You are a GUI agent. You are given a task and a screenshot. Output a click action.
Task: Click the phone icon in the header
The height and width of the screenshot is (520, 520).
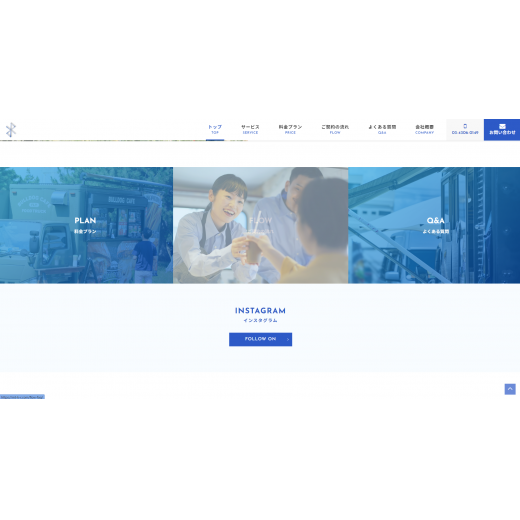pos(465,126)
